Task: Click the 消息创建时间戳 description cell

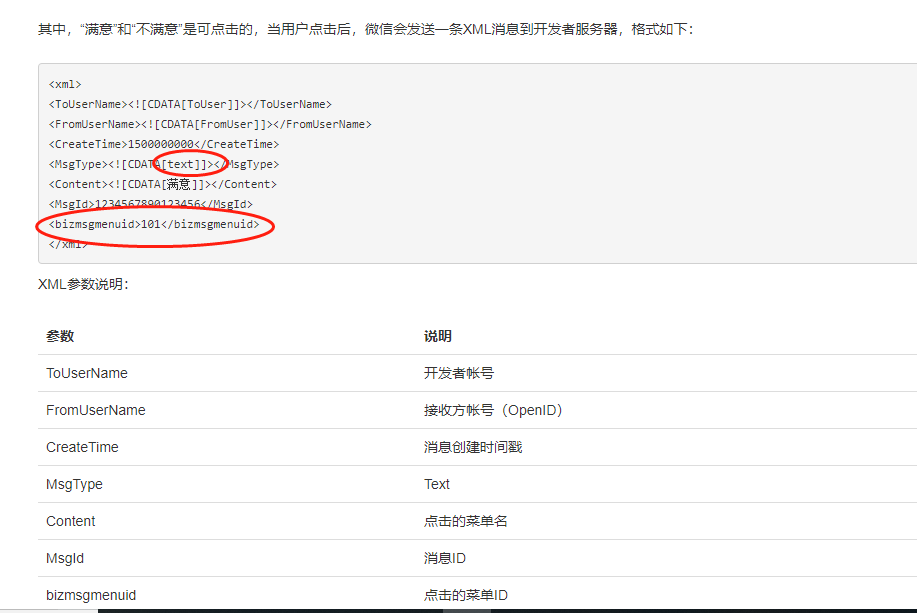Action: pos(473,447)
